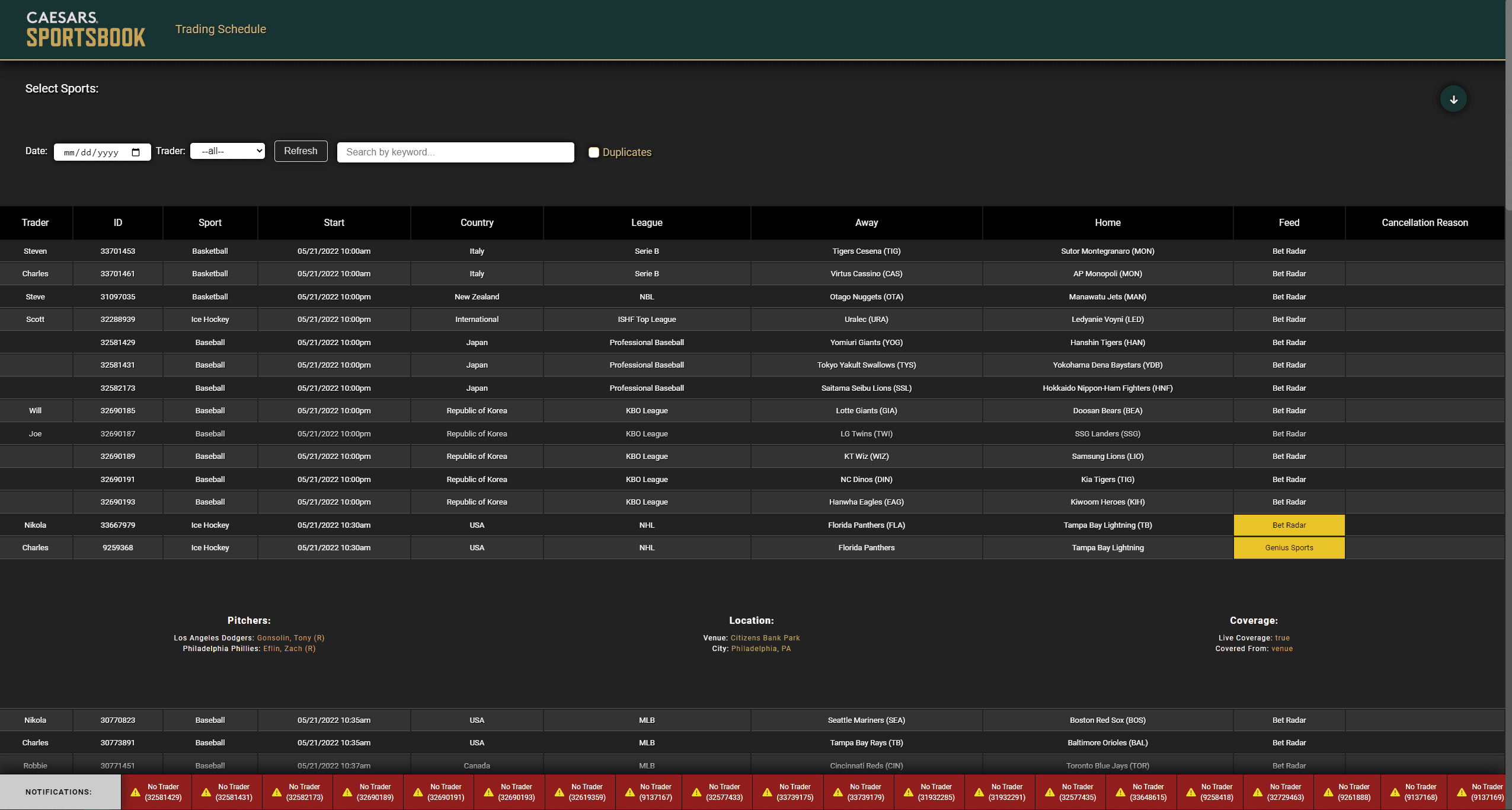This screenshot has height=810, width=1512.
Task: Click Hanshin Tigers (HAN) home cell
Action: [x=1108, y=343]
